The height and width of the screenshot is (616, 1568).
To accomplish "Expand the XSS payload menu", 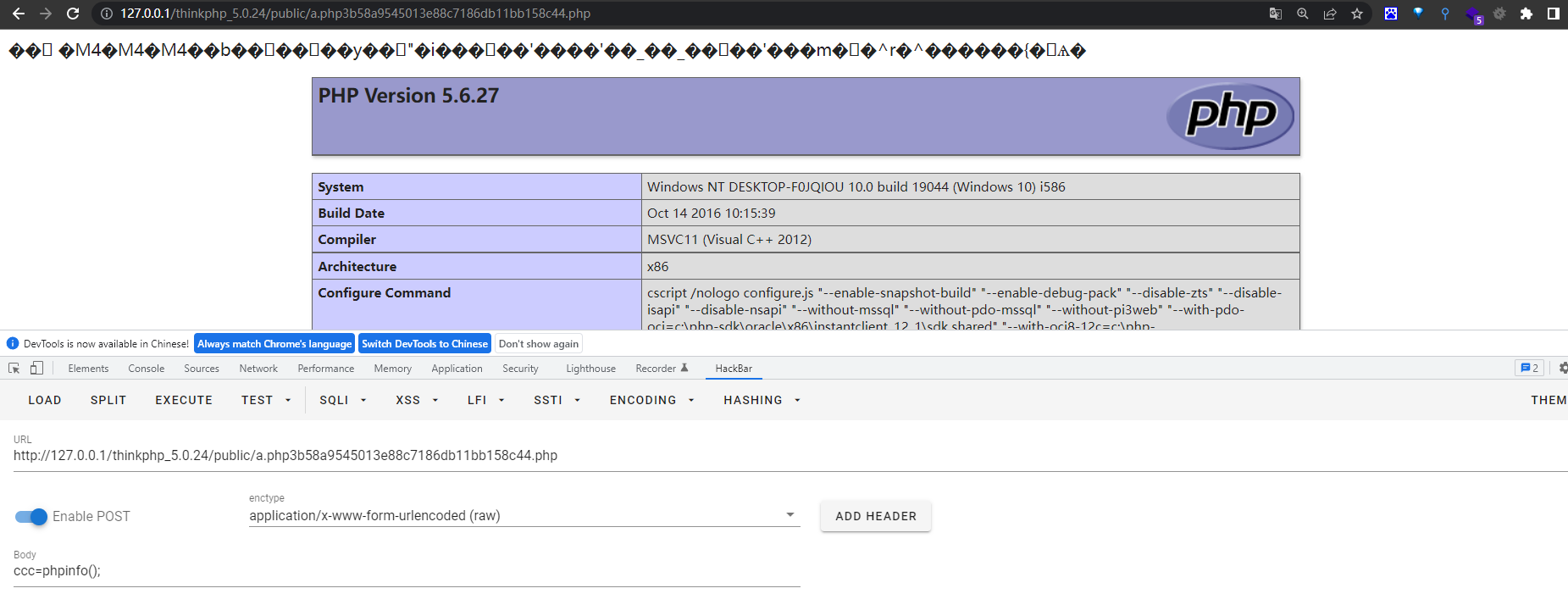I will click(417, 400).
